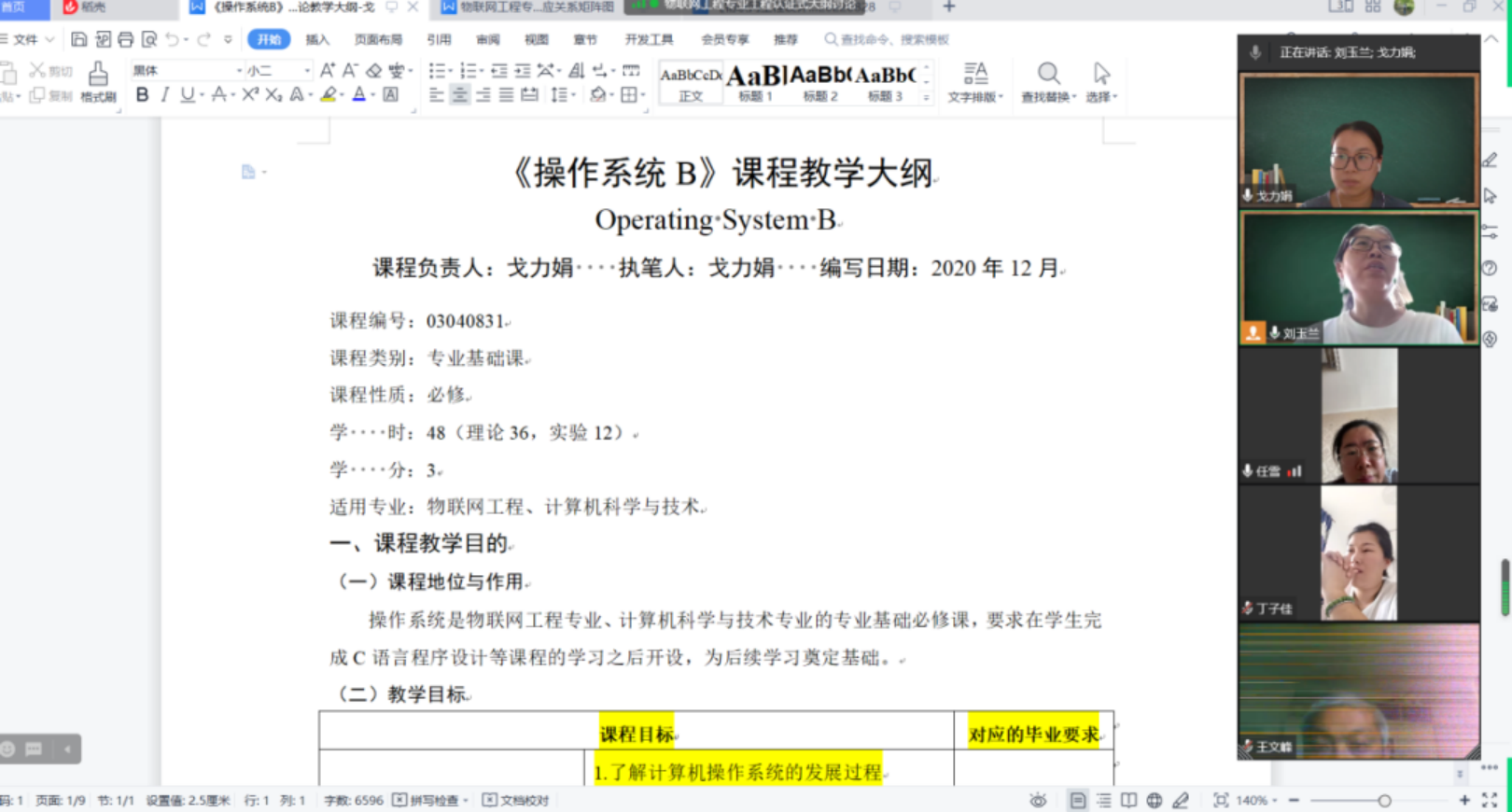Open the 文件 file menu dropdown

point(28,39)
